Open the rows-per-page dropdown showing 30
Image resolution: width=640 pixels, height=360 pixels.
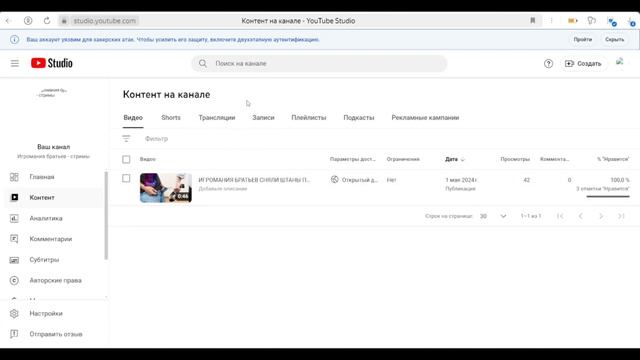(493, 216)
